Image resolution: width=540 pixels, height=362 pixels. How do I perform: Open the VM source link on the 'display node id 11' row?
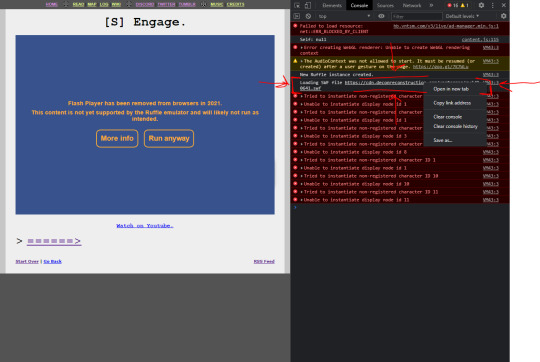[491, 200]
